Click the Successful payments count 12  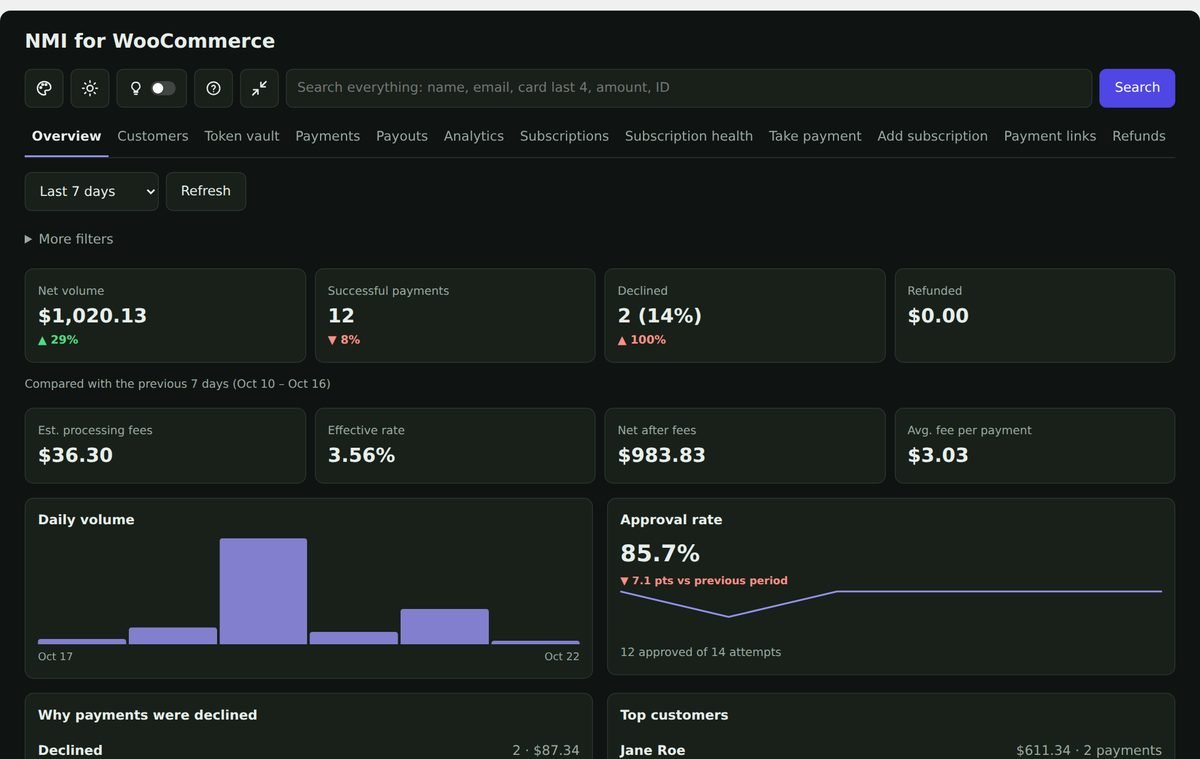341,316
